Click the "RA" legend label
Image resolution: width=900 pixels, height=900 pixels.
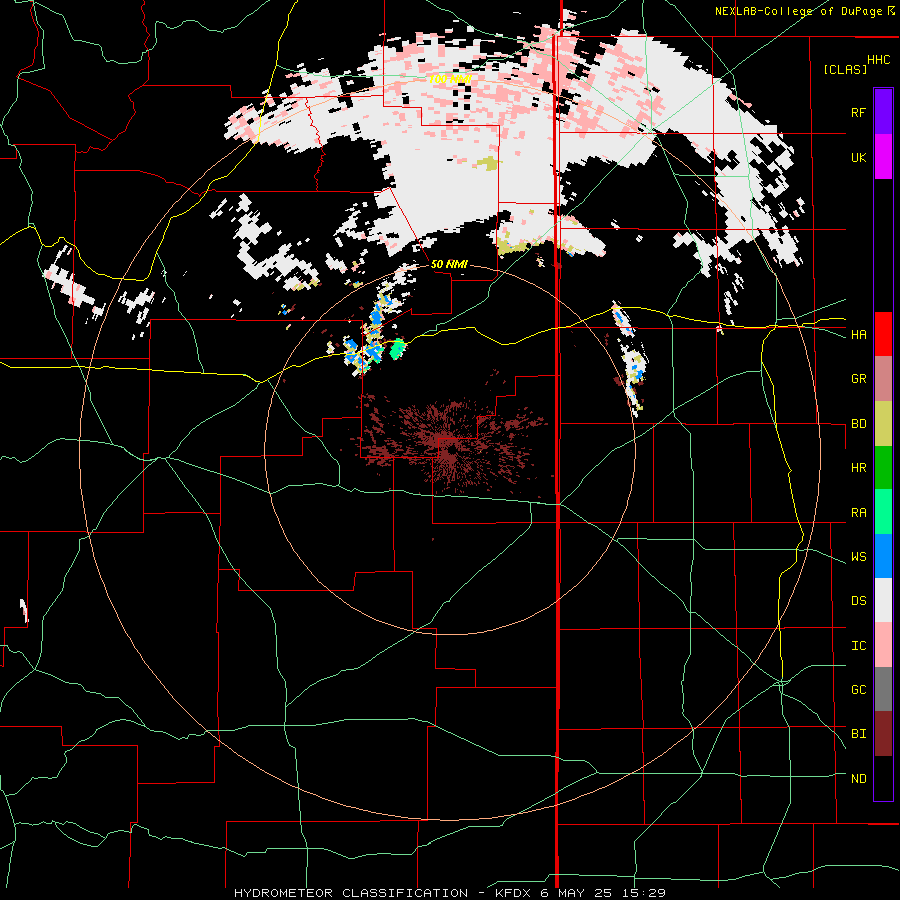pos(858,513)
